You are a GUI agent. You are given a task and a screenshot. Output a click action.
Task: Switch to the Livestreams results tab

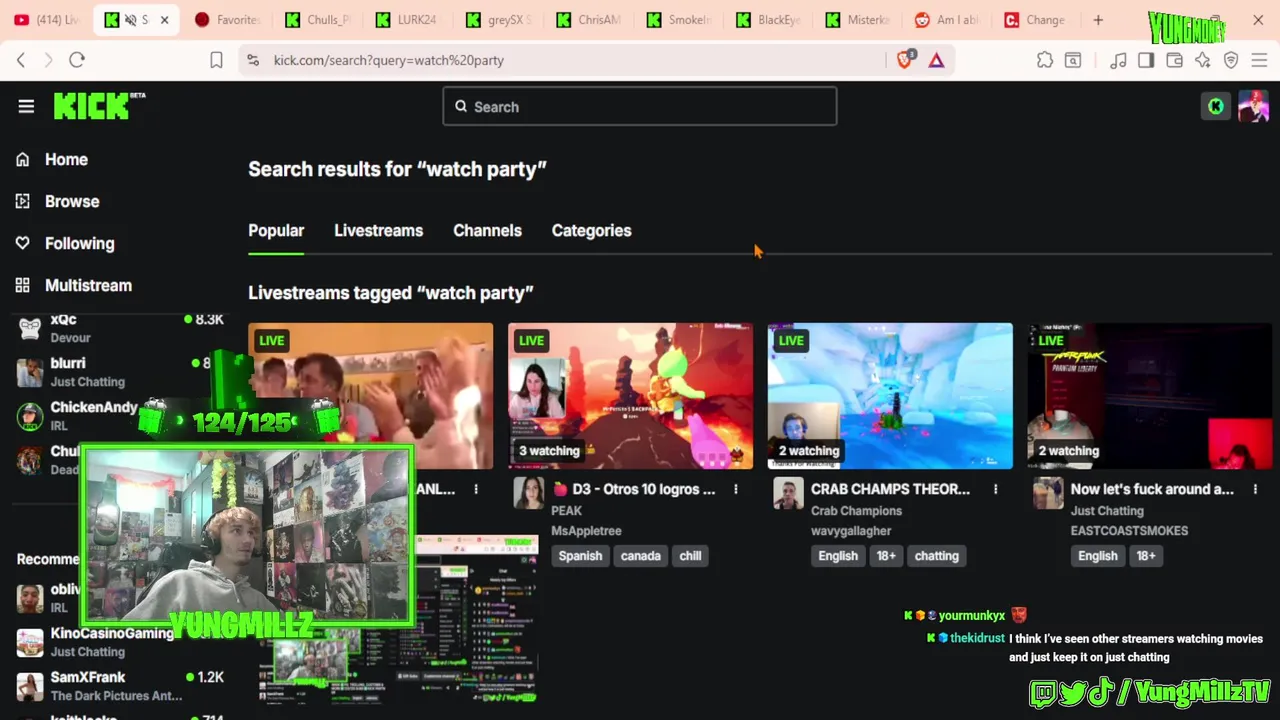(378, 230)
